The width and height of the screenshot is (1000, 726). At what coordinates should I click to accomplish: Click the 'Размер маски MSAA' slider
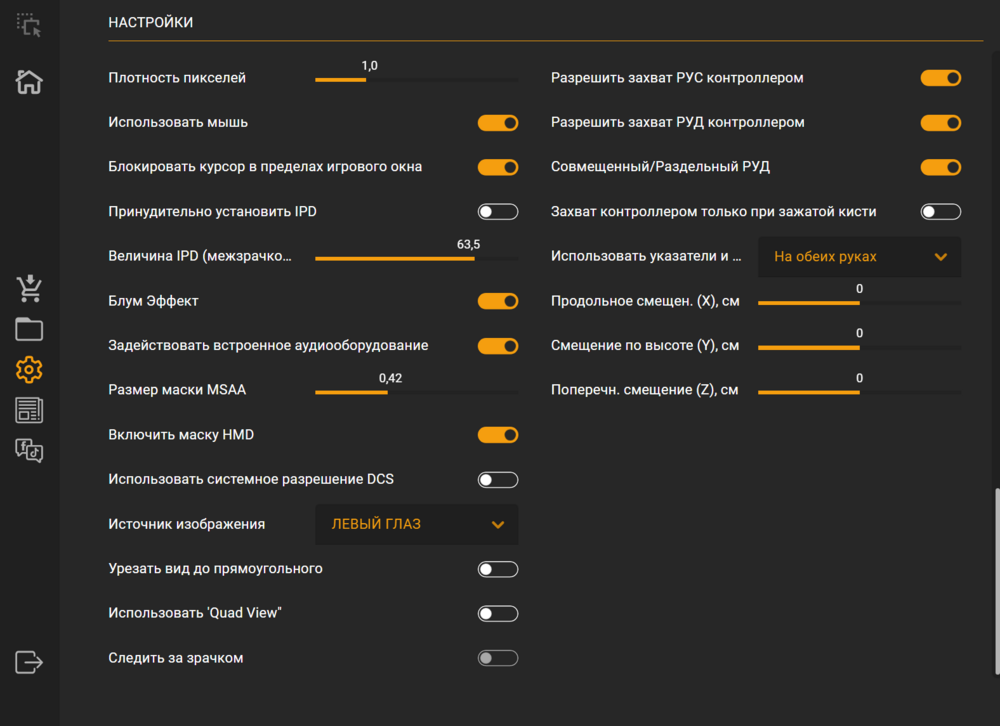416,392
